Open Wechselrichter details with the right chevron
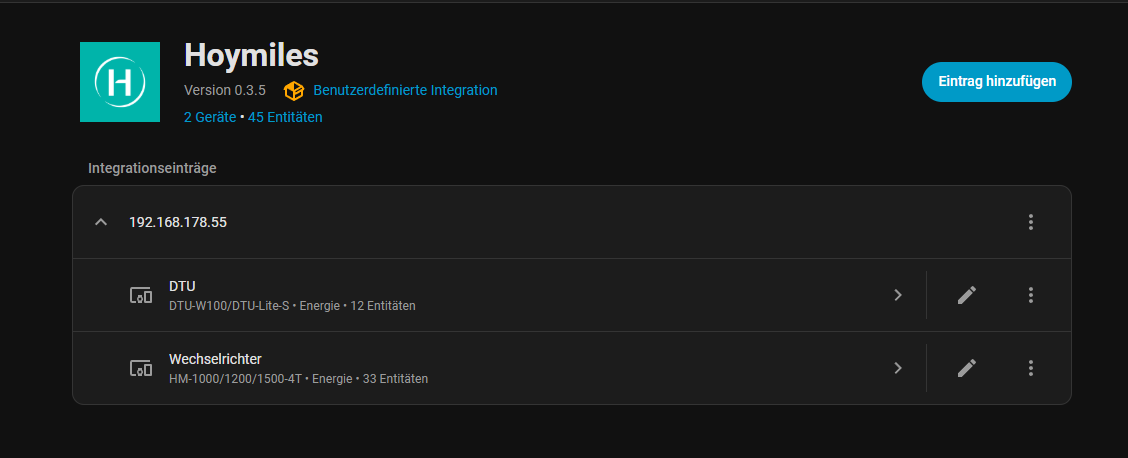1128x458 pixels. tap(898, 368)
